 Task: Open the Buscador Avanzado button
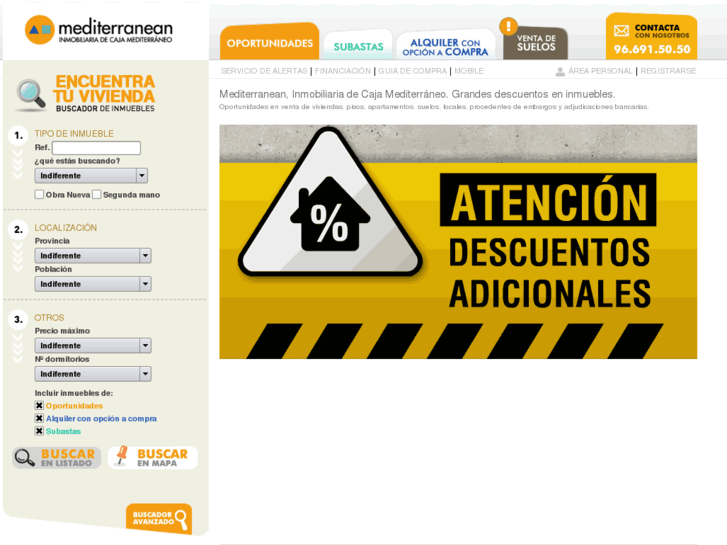pyautogui.click(x=159, y=518)
